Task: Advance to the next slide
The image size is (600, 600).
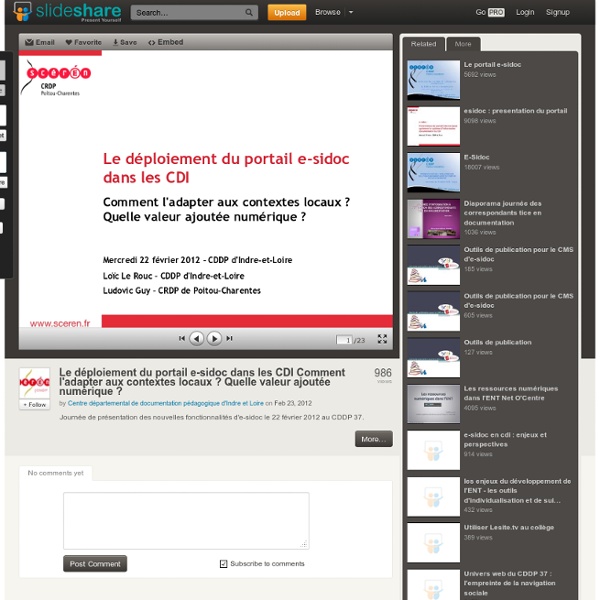Action: [214, 338]
